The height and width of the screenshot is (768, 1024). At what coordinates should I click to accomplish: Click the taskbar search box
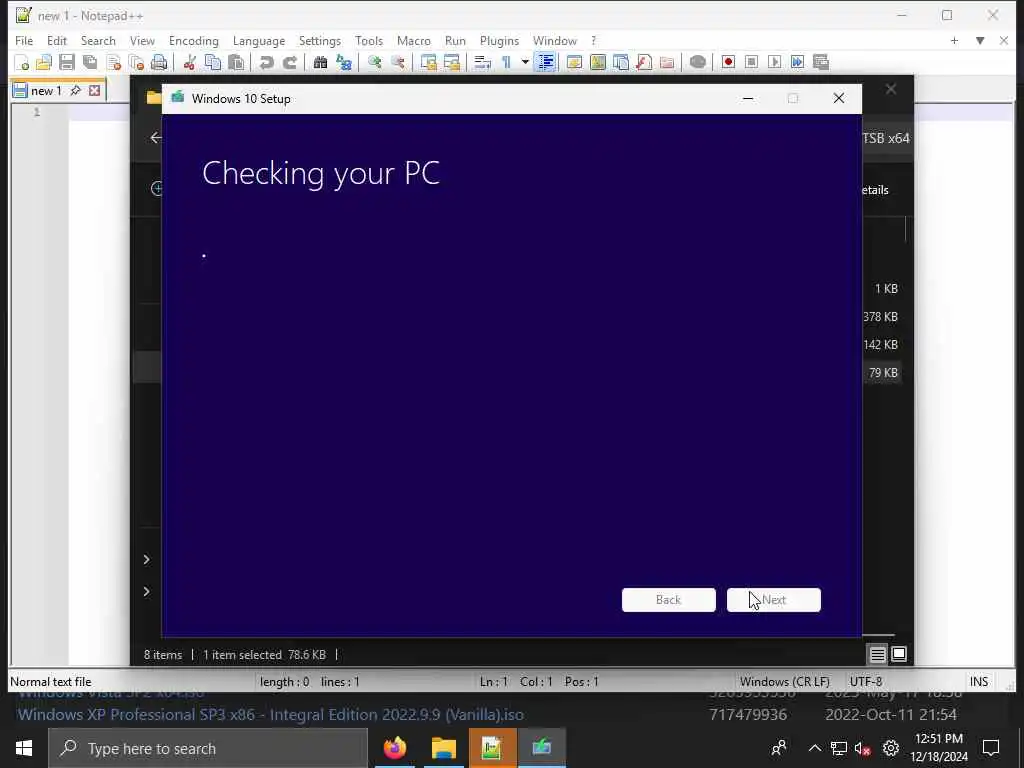click(x=208, y=748)
